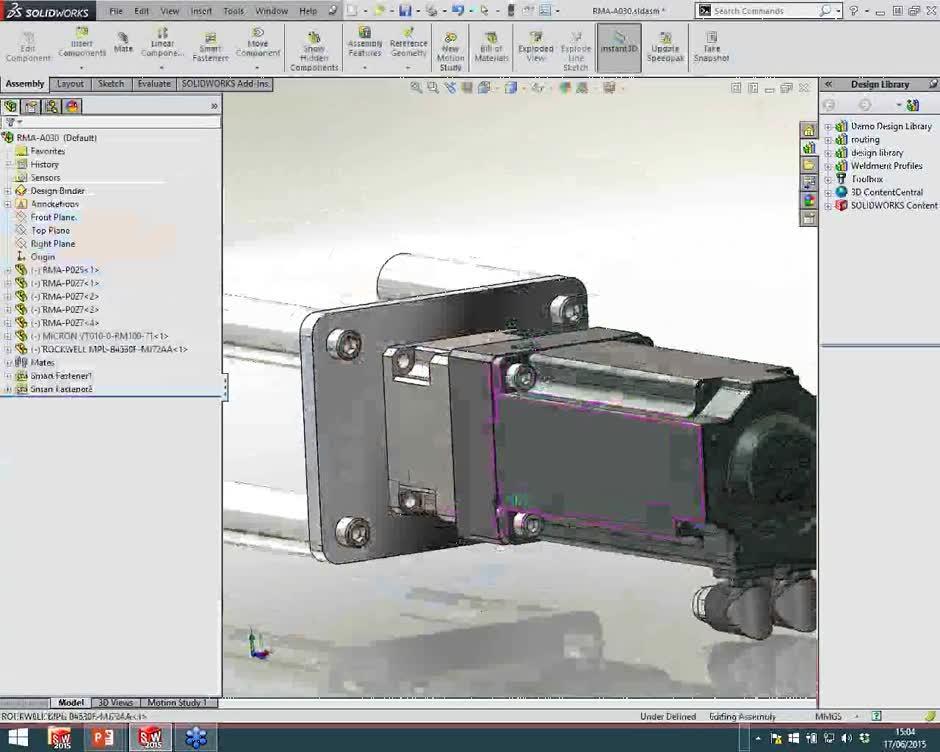This screenshot has height=752, width=940.
Task: Open PowerPoint from the Windows taskbar
Action: pyautogui.click(x=102, y=738)
